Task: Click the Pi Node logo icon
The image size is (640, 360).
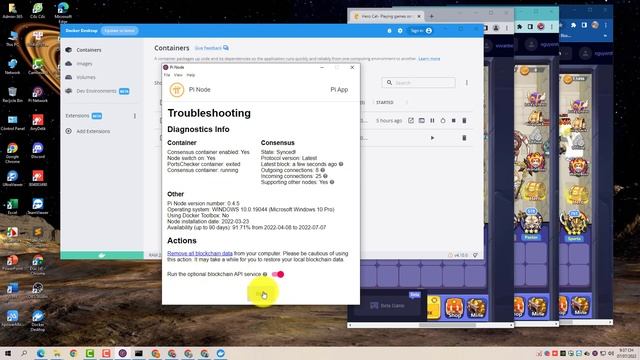Action: (x=177, y=90)
